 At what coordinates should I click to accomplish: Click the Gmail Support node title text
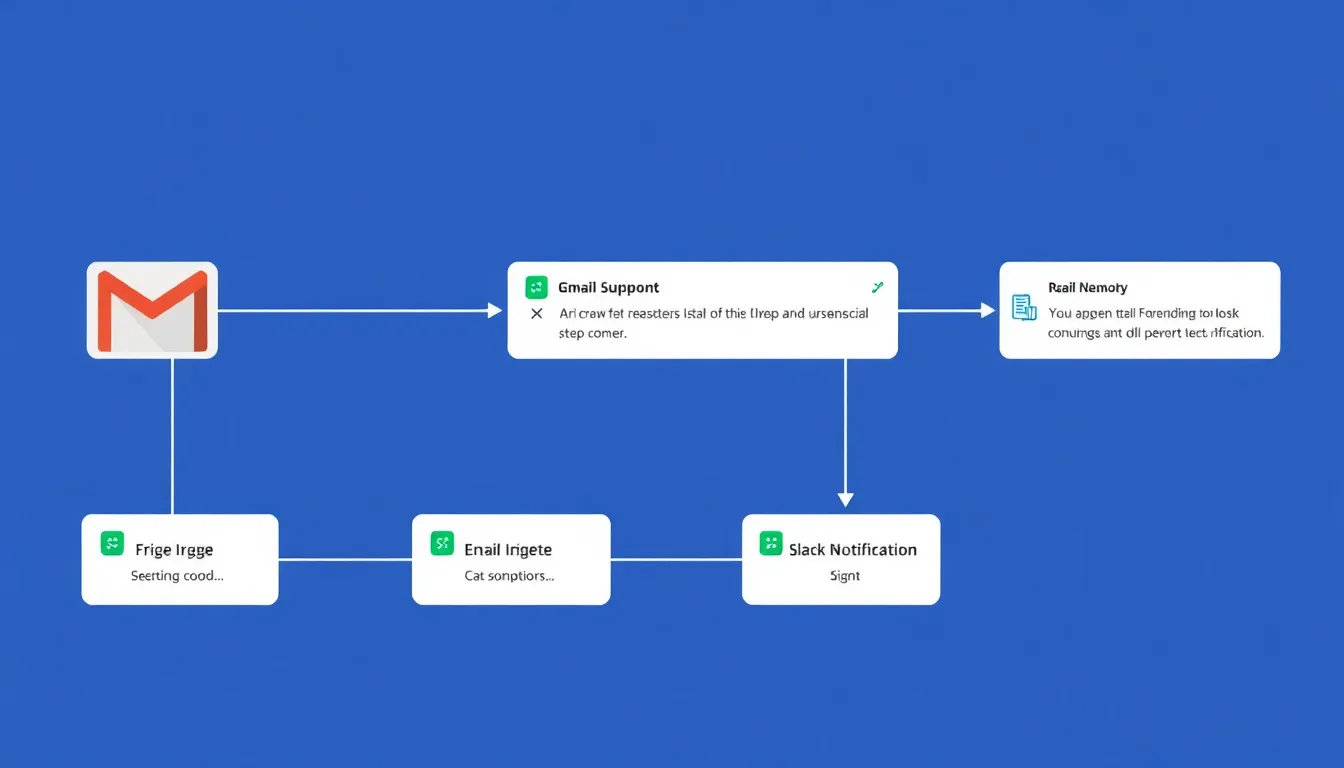608,287
